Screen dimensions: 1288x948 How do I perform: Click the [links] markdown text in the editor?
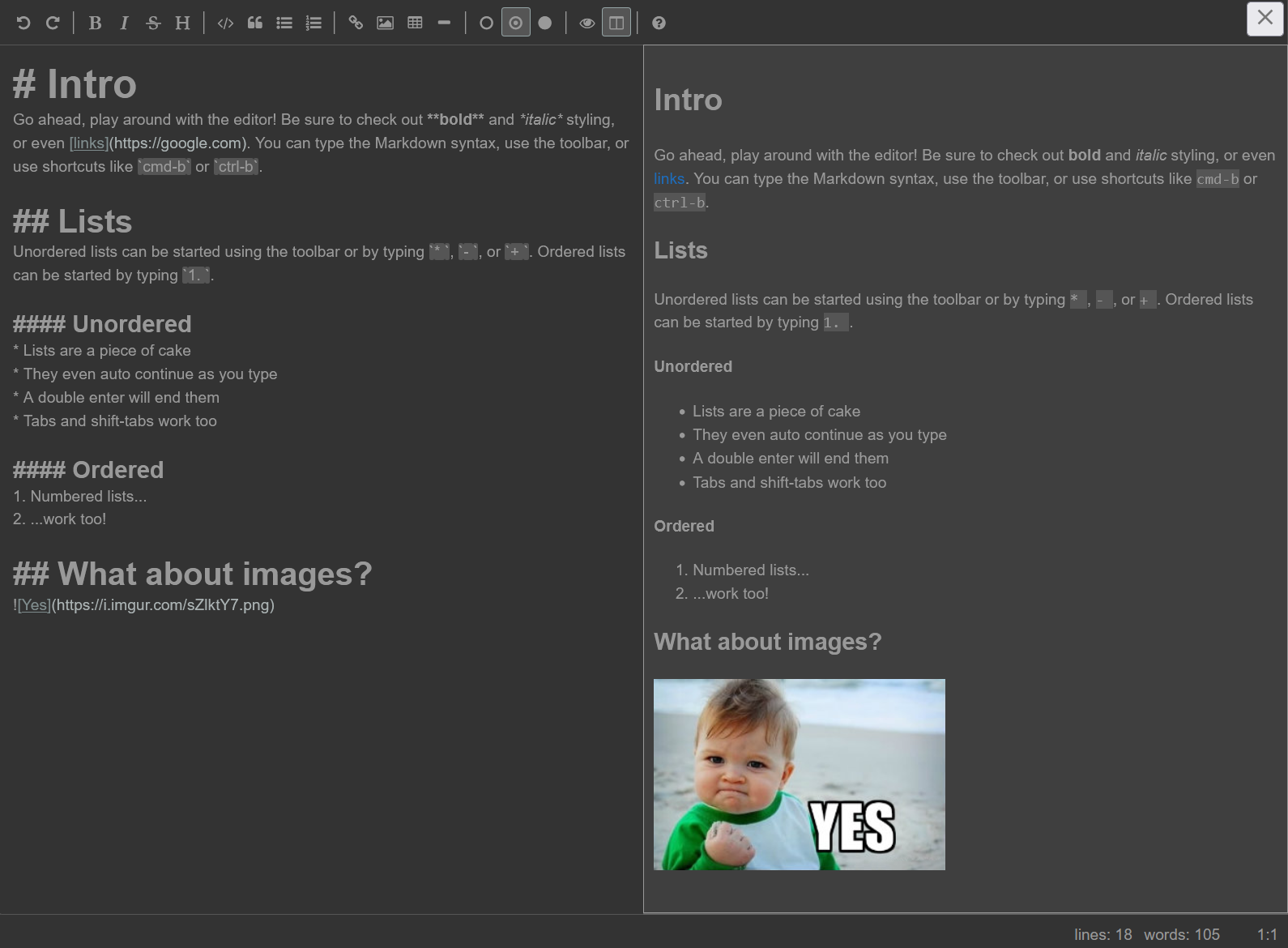point(88,143)
